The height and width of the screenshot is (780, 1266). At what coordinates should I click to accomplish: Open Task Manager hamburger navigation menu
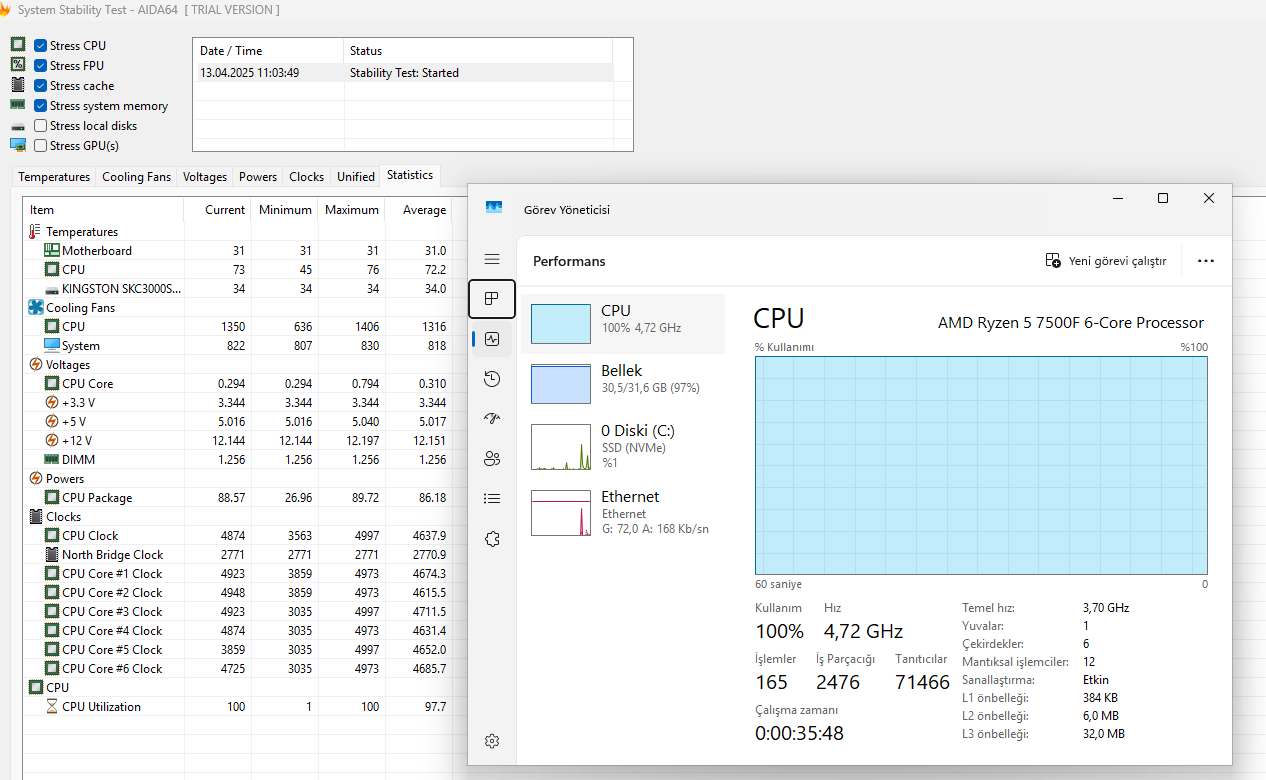(492, 259)
